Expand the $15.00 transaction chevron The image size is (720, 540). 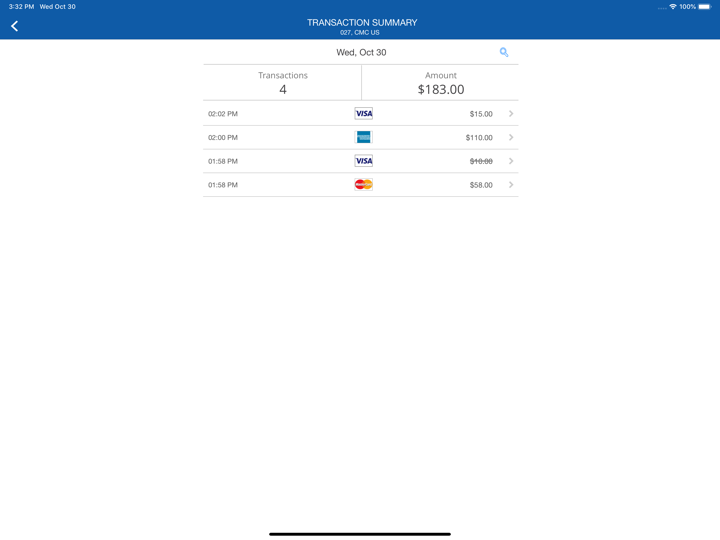[511, 114]
